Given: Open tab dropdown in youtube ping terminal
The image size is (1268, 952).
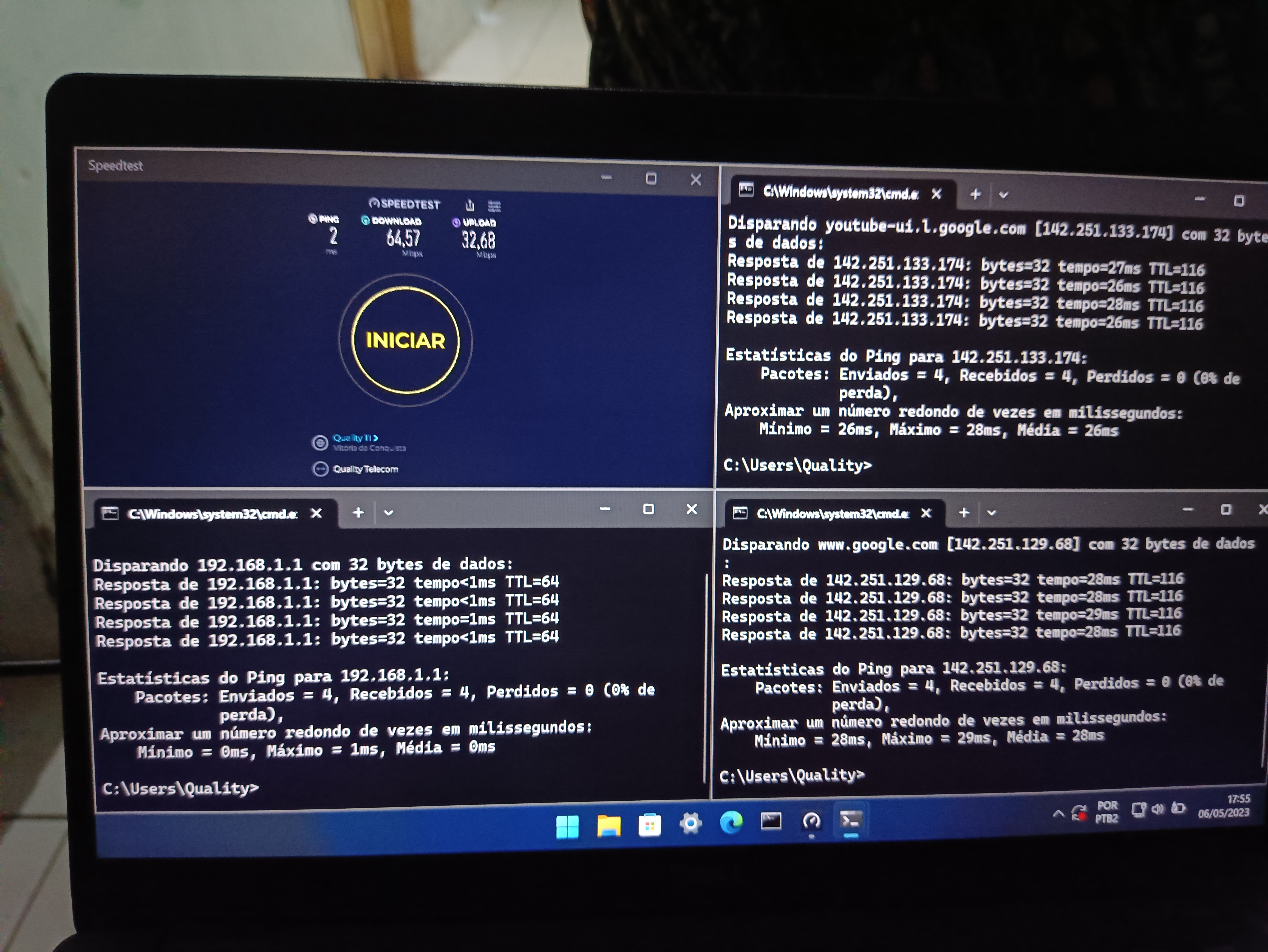Looking at the screenshot, I should tap(1003, 195).
